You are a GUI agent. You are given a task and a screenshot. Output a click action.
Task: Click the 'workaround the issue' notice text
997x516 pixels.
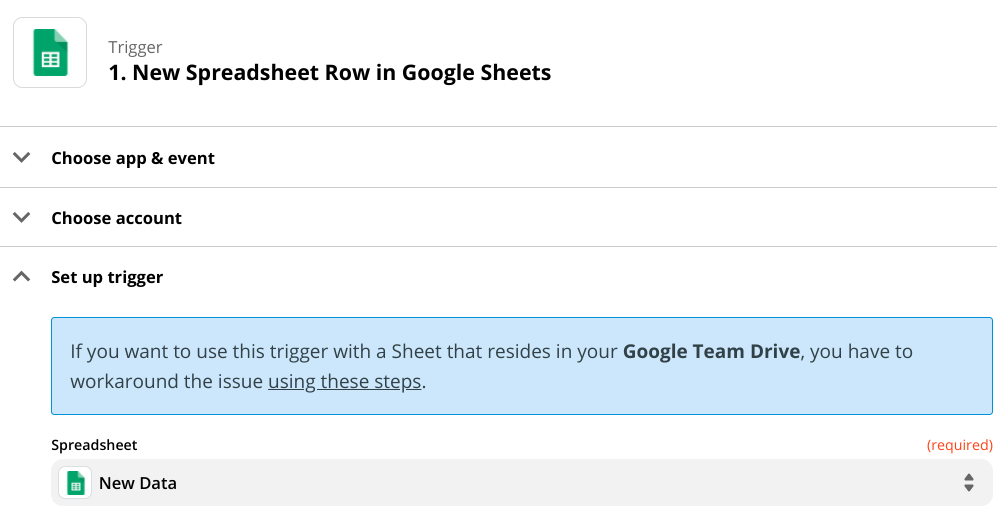click(x=167, y=381)
